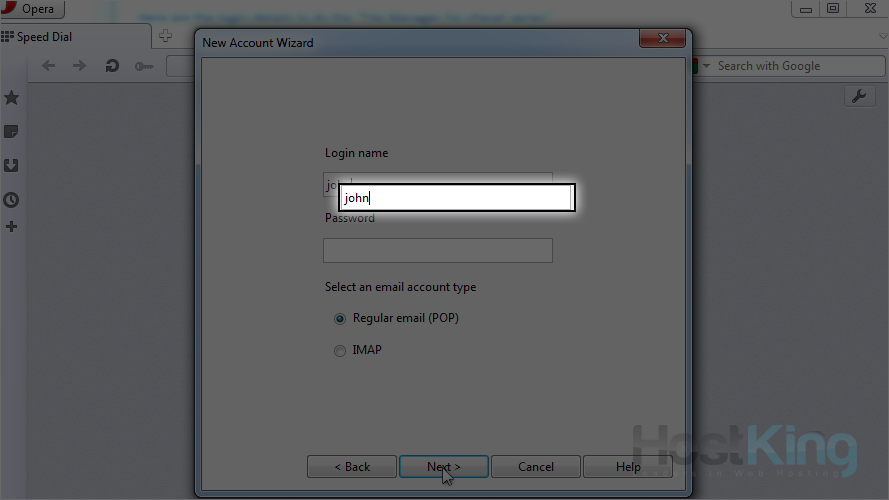Reload the page with the refresh icon

[112, 67]
